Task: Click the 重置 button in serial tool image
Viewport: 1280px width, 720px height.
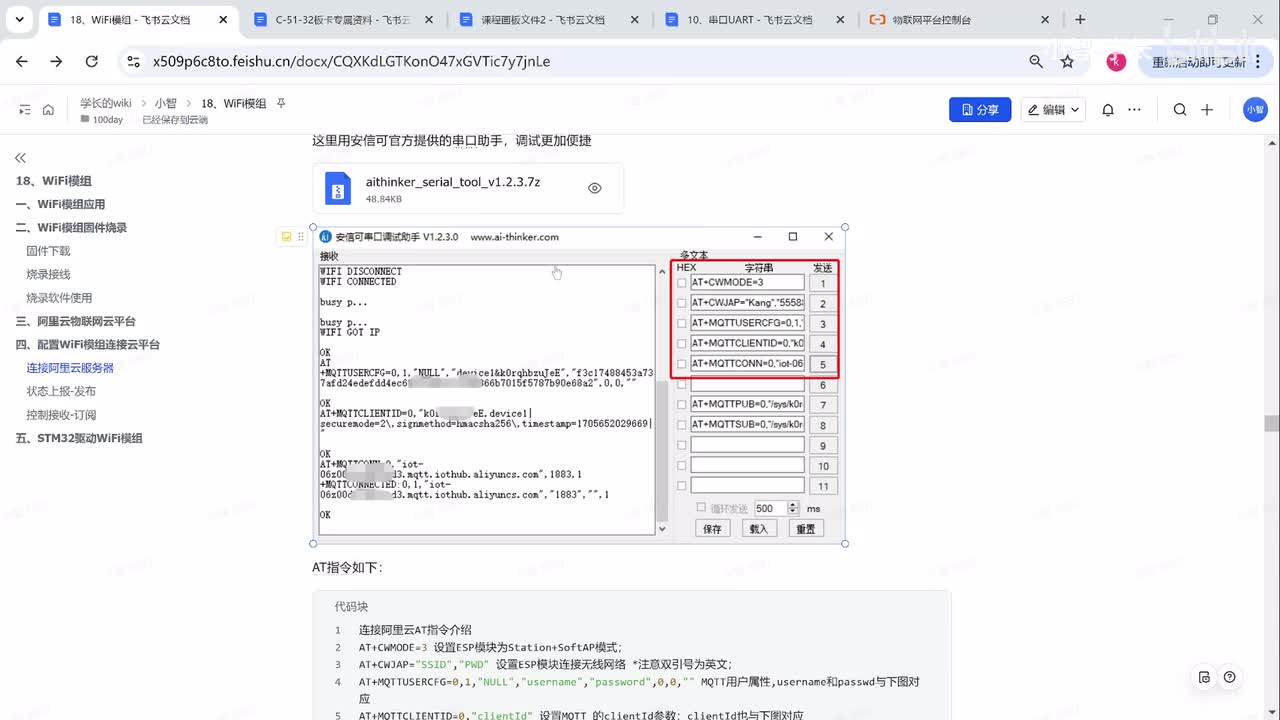Action: 805,529
